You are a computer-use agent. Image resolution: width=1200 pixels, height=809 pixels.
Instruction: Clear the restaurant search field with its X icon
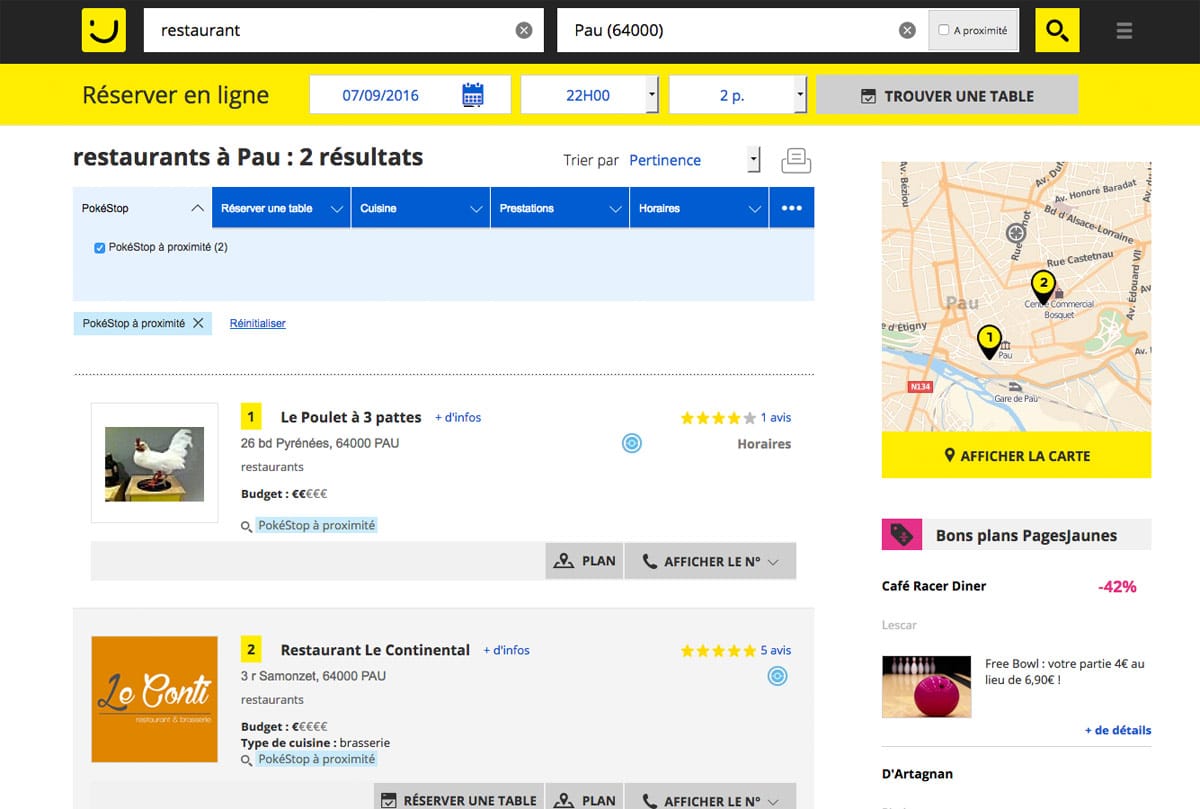pyautogui.click(x=524, y=29)
